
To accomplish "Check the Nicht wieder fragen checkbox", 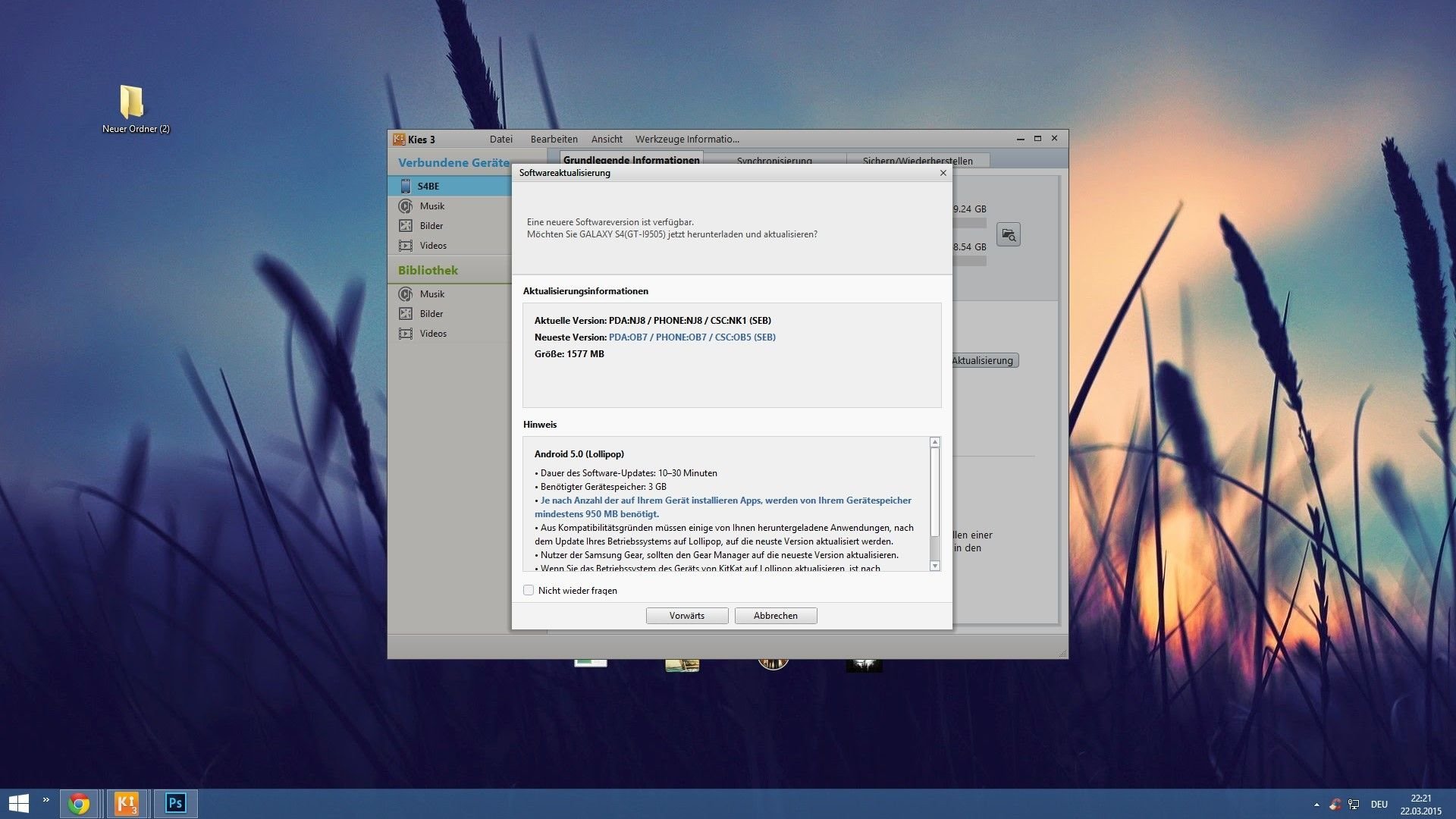I will tap(529, 590).
